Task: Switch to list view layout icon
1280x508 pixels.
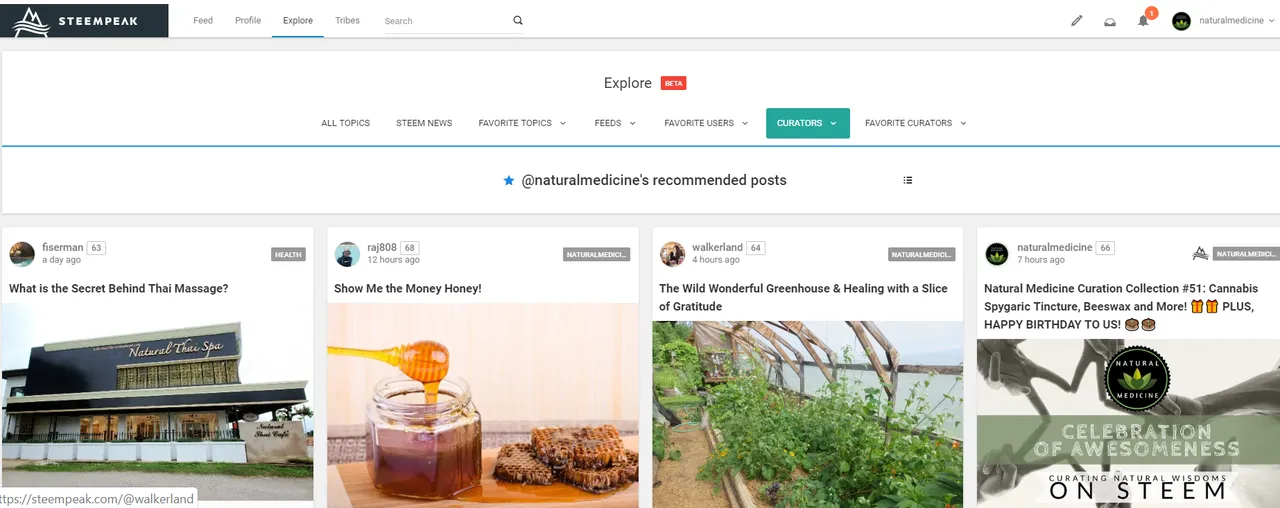Action: [908, 181]
